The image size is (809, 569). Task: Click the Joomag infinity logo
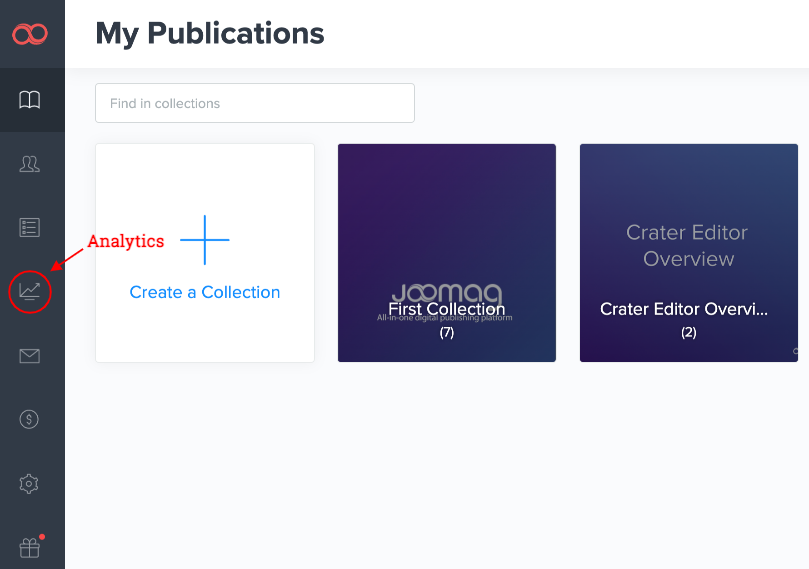[30, 35]
